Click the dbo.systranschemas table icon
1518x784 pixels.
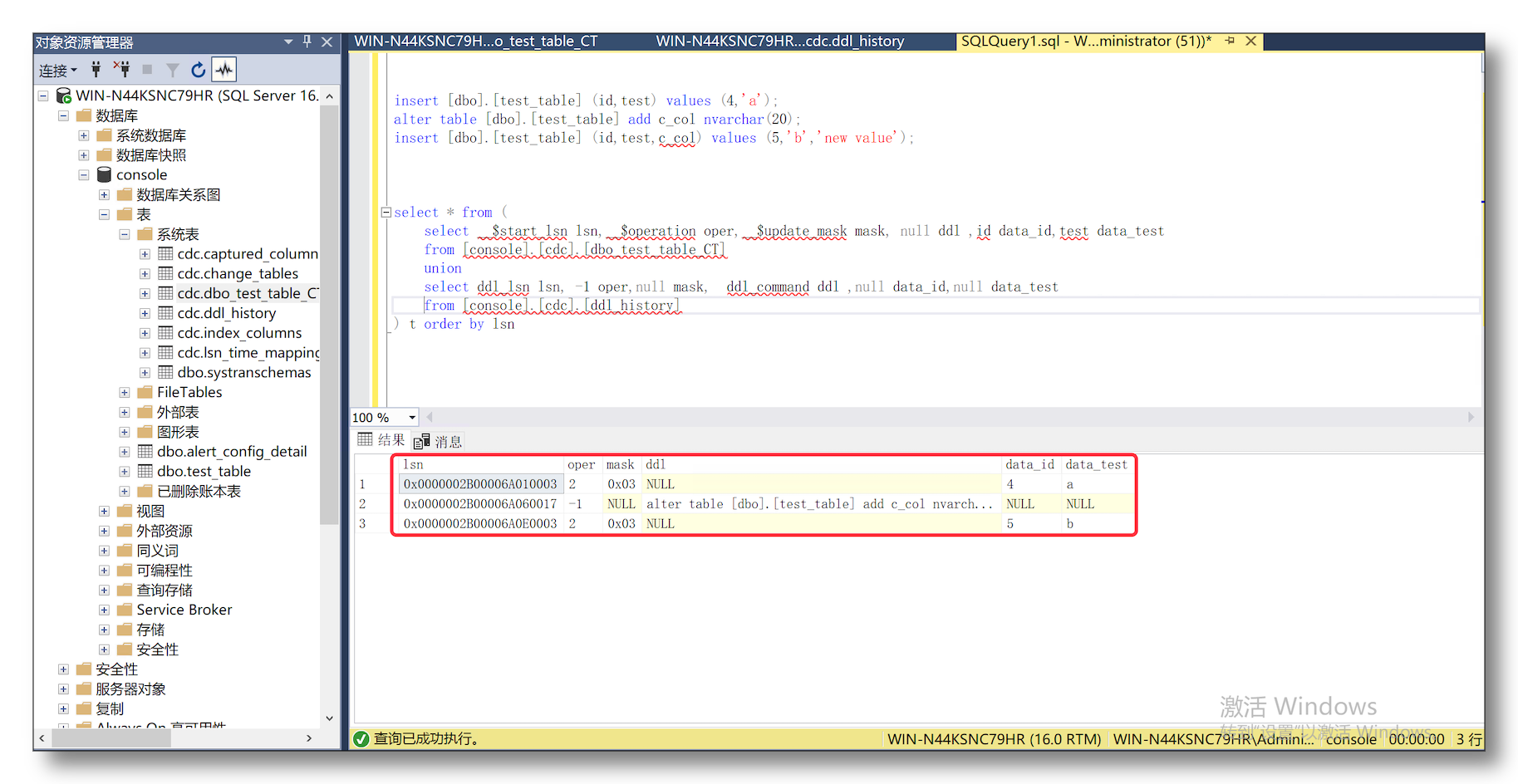click(x=165, y=372)
